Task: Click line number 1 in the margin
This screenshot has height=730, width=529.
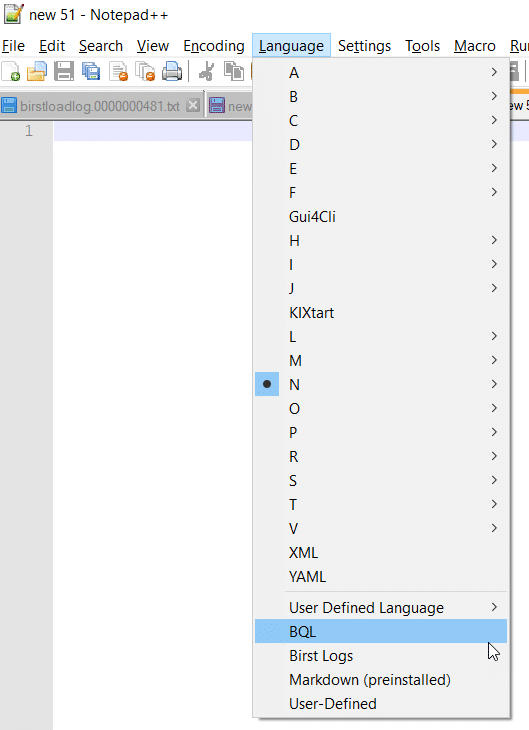Action: pos(29,131)
